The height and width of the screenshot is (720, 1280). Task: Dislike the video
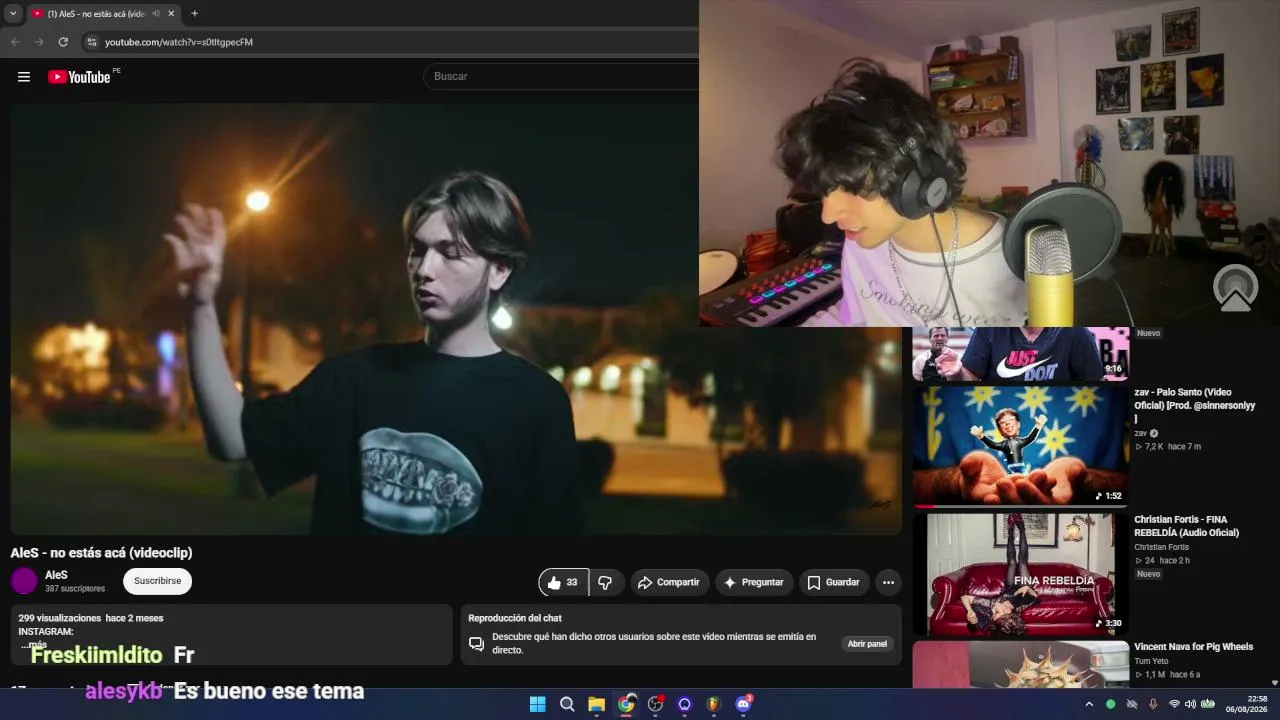coord(604,582)
